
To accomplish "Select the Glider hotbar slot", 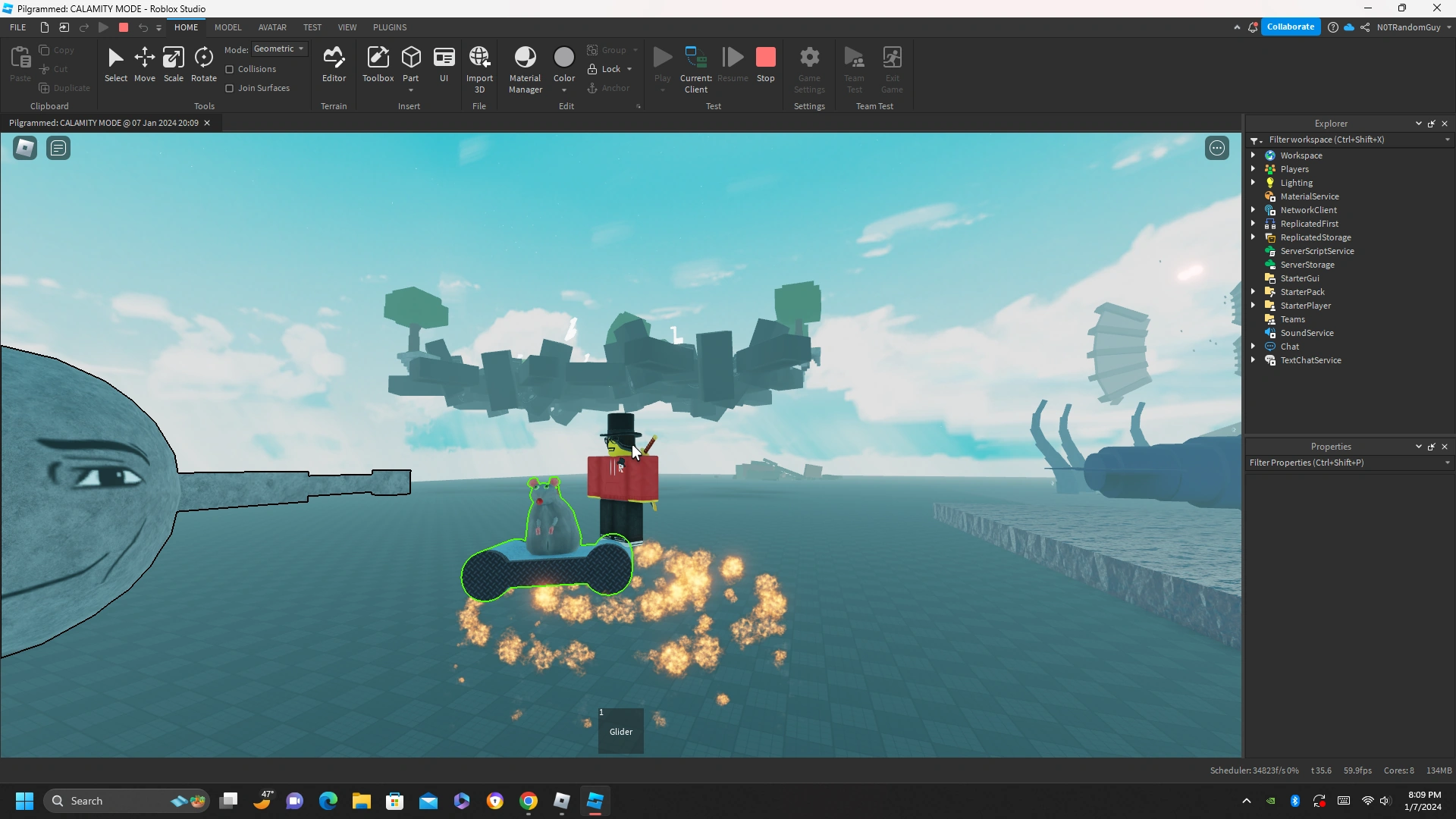I will point(621,731).
